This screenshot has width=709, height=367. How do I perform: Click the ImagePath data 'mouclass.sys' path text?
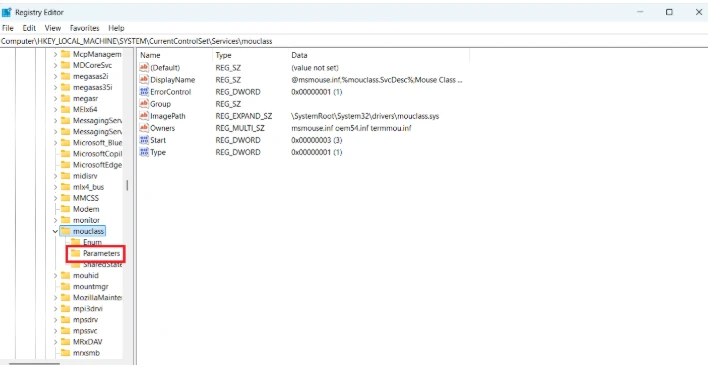(x=365, y=116)
